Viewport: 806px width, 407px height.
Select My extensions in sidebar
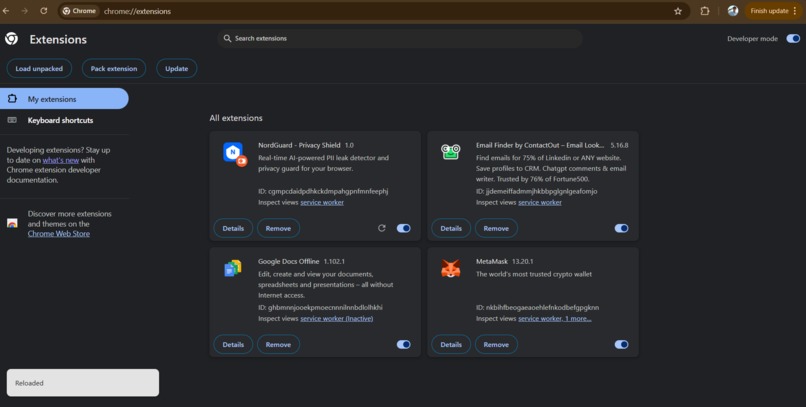point(64,99)
